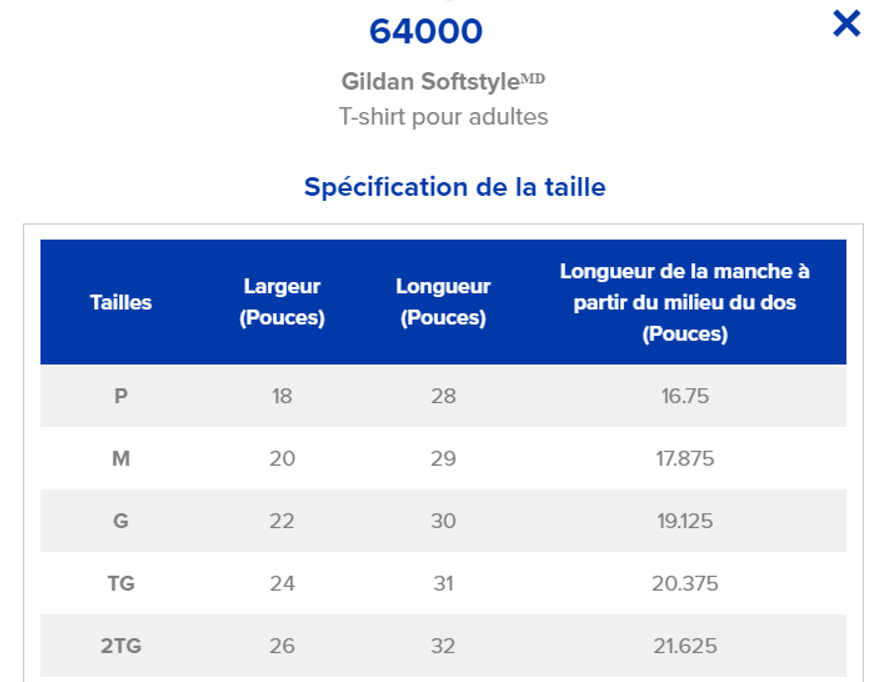The height and width of the screenshot is (682, 895).
Task: Click the 18 width value for size P
Action: click(282, 396)
